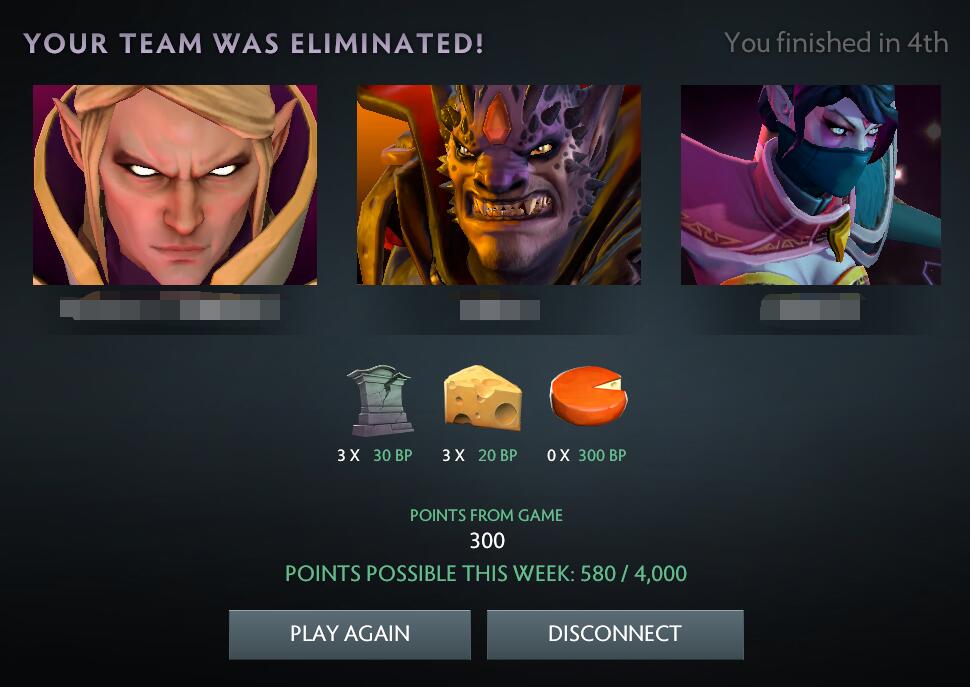Click the 3 X 20 BP label
Image resolution: width=970 pixels, height=687 pixels.
pyautogui.click(x=479, y=456)
